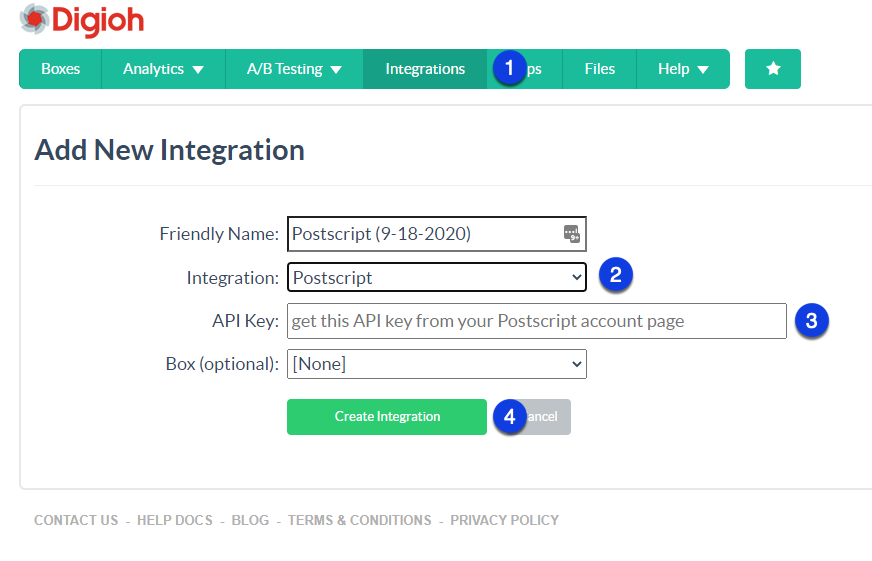Screen dimensions: 872x561
Task: Click the password manager icon in Friendly Name
Action: pos(572,234)
